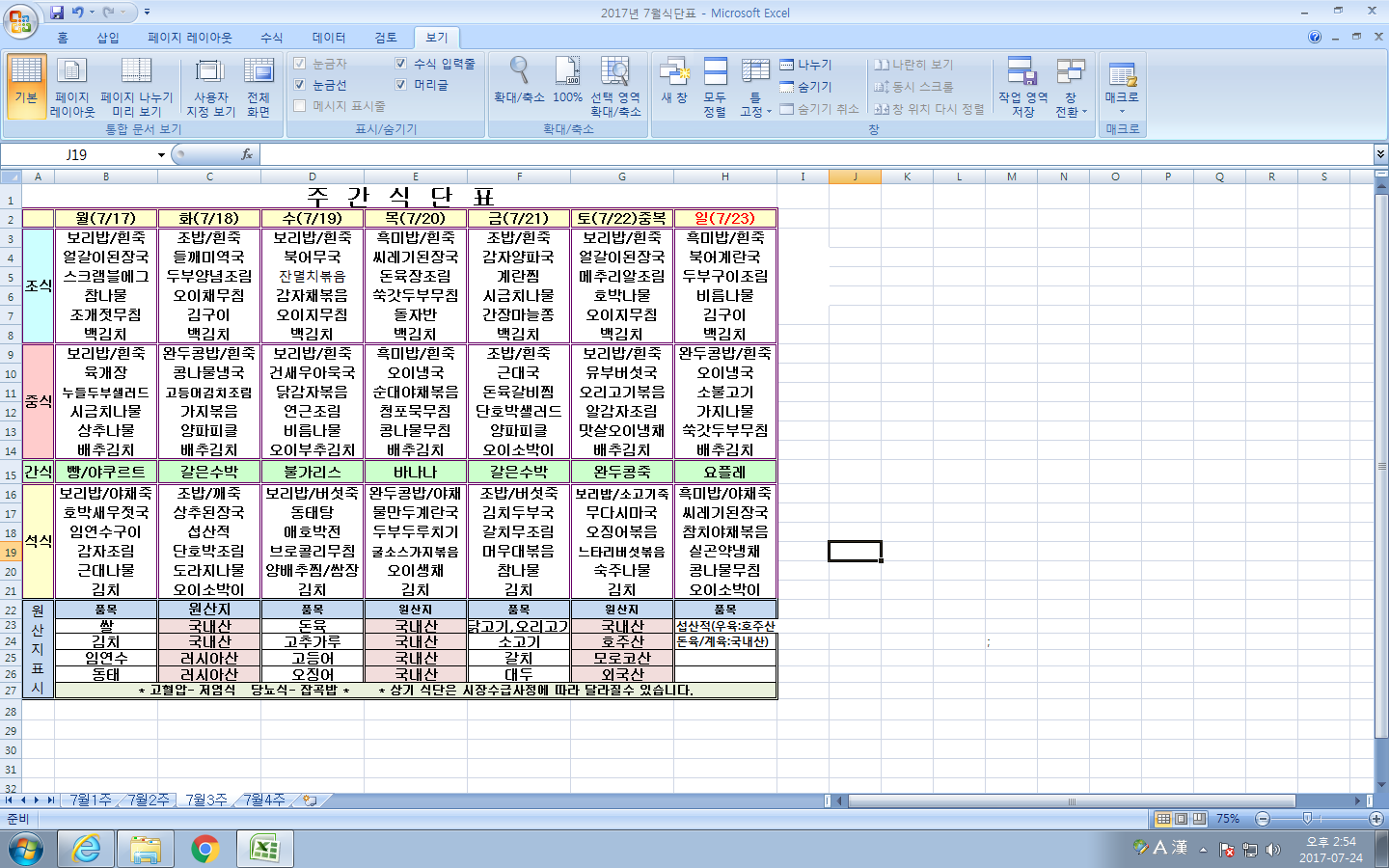The width and height of the screenshot is (1389, 868).
Task: Open 페이지 나누기 미리 보기 view
Action: [136, 86]
